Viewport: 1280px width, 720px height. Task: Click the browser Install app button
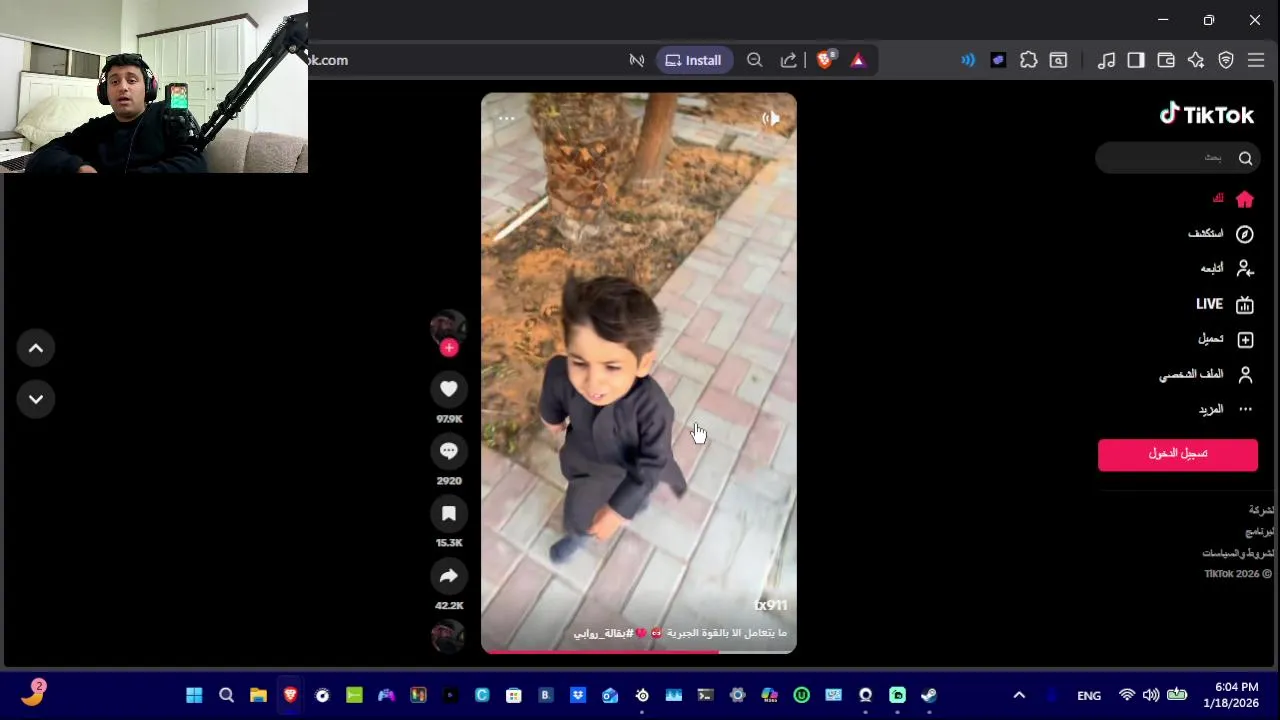(x=693, y=60)
